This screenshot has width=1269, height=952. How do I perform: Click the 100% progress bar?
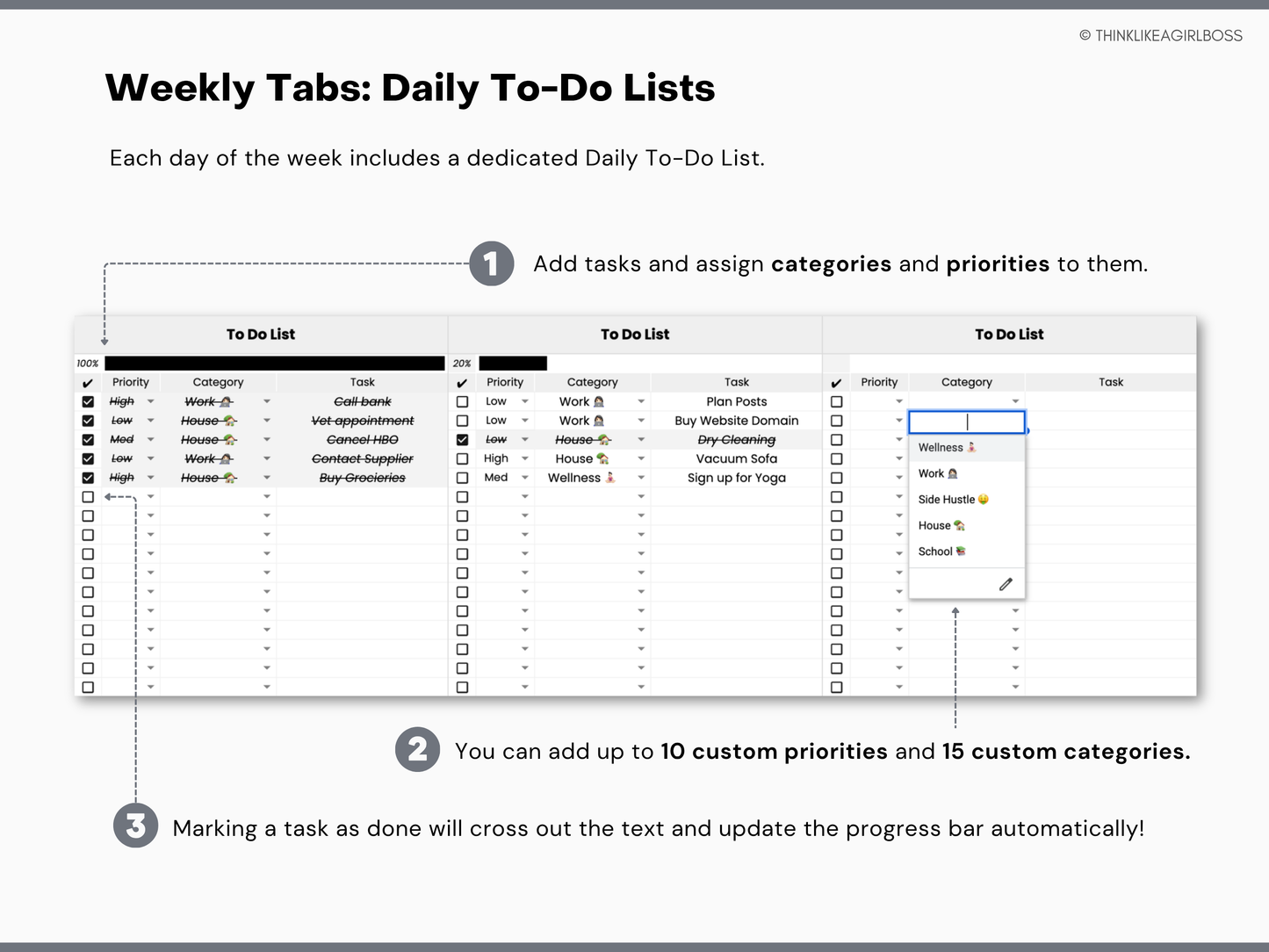tap(272, 363)
